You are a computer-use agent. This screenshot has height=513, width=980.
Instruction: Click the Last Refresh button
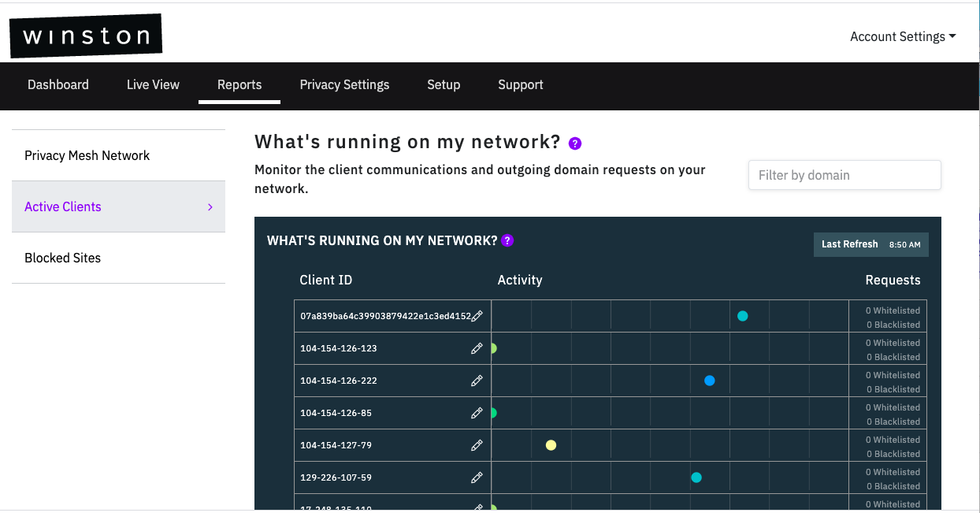point(870,244)
